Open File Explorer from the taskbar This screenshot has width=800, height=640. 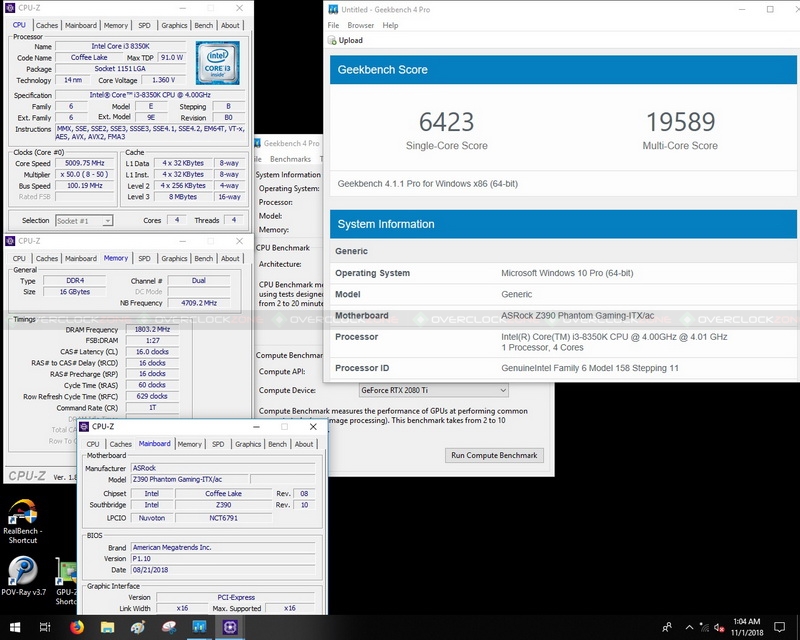[x=107, y=627]
